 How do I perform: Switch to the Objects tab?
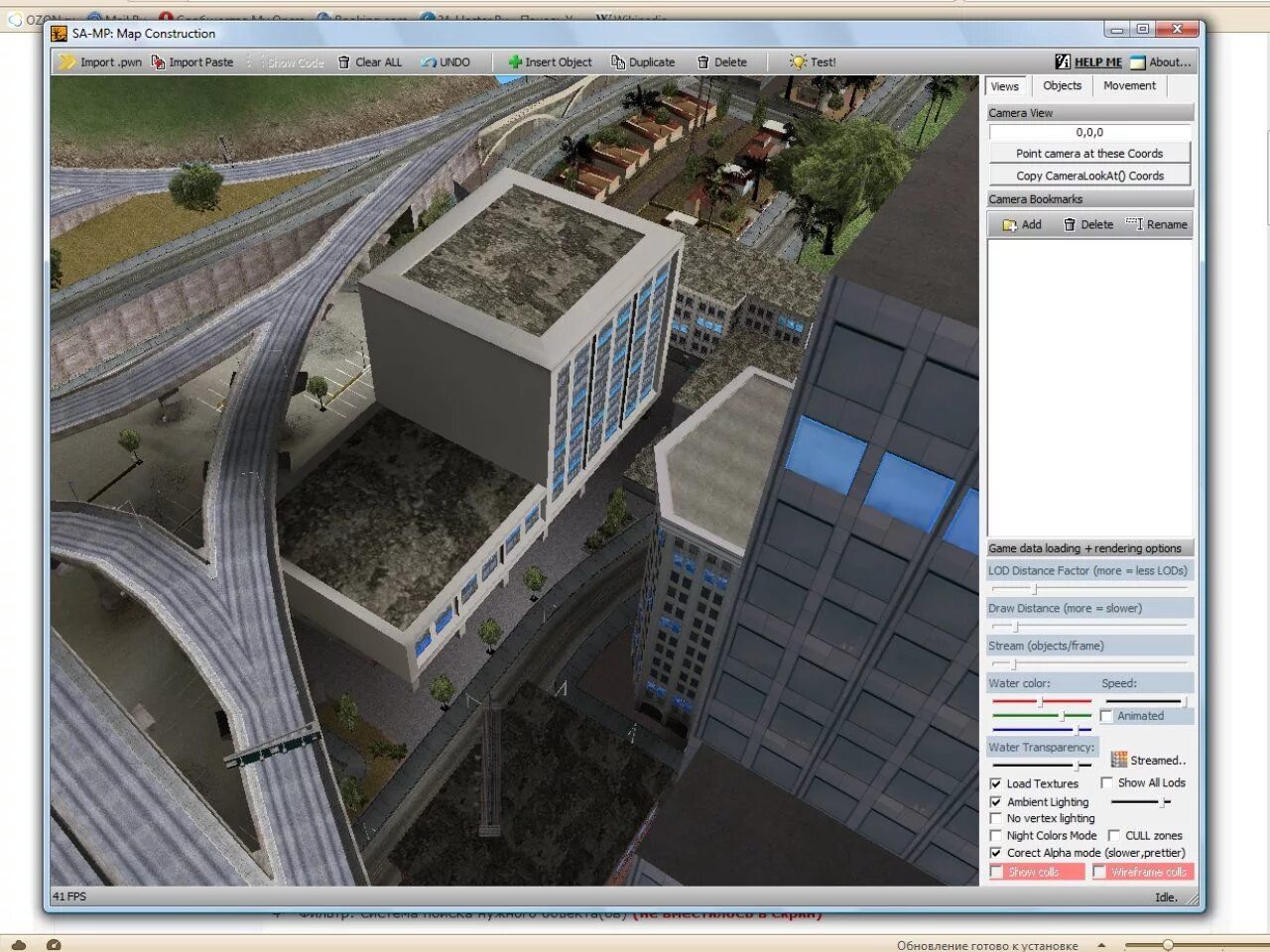point(1062,86)
